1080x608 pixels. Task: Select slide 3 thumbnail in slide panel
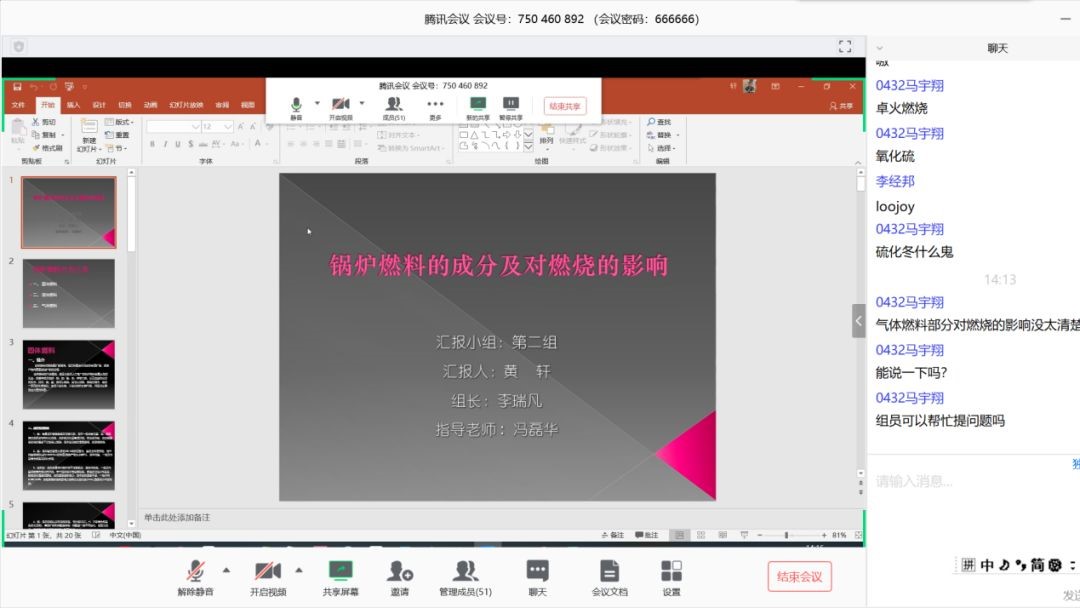[69, 374]
